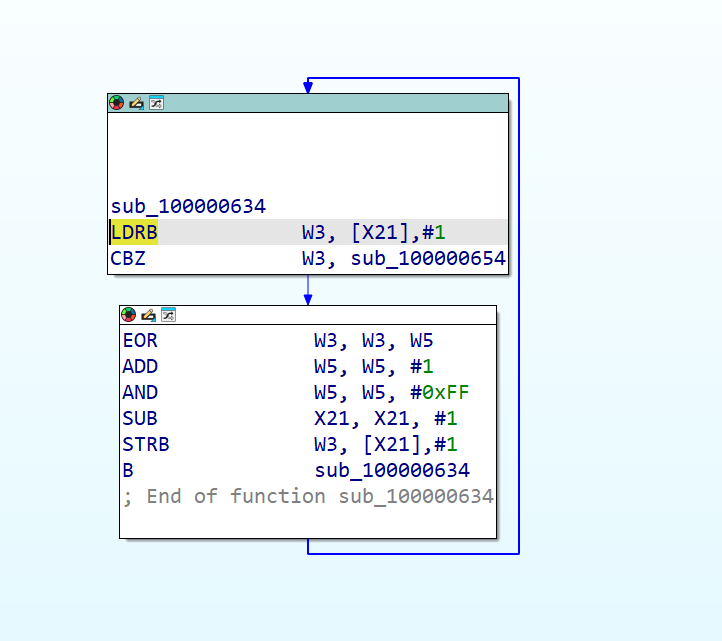This screenshot has width=722, height=641.
Task: Click the CBZ instruction mnemonic
Action: click(x=127, y=259)
